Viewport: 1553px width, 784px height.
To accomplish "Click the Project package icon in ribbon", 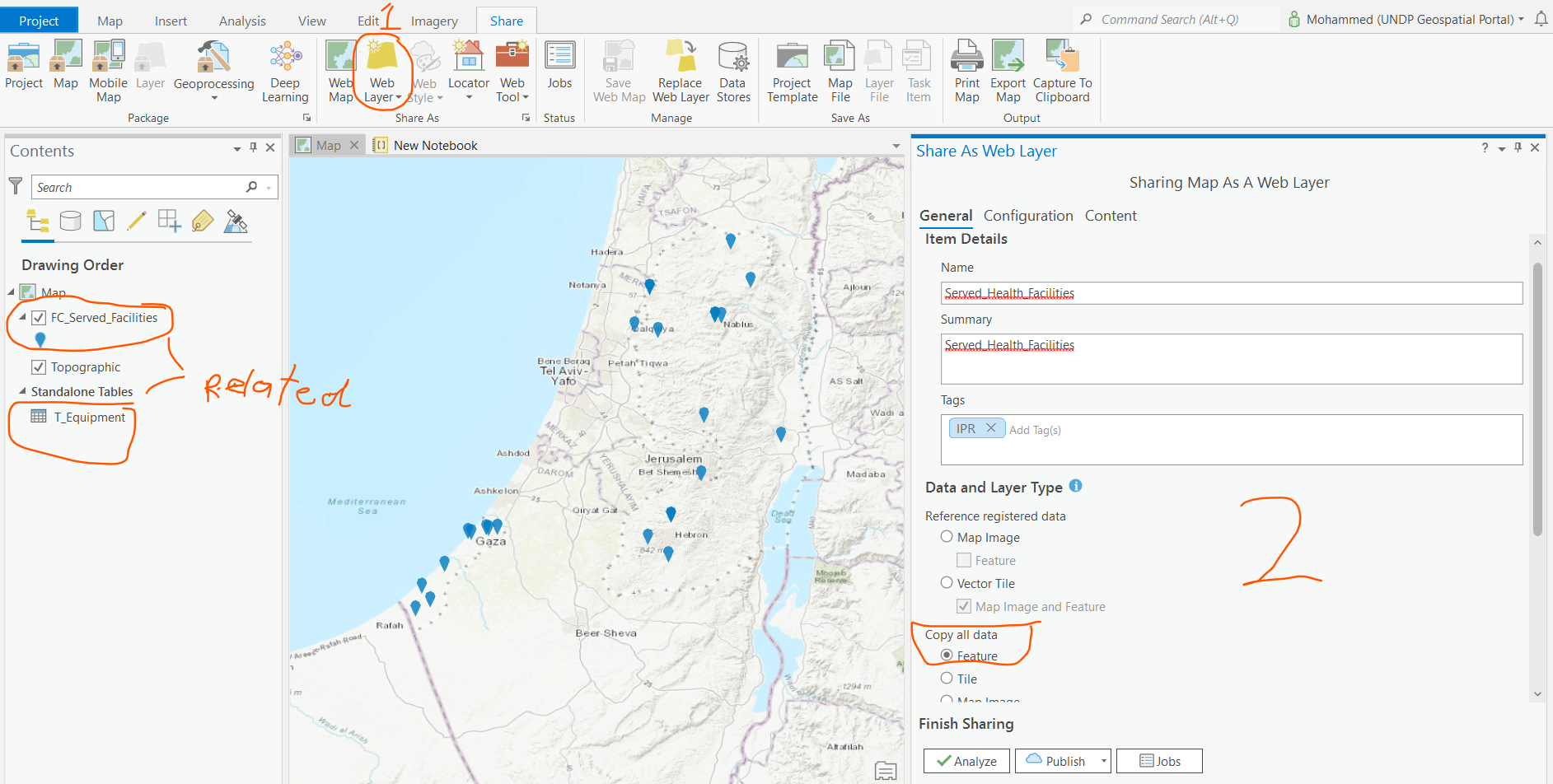I will (x=23, y=58).
